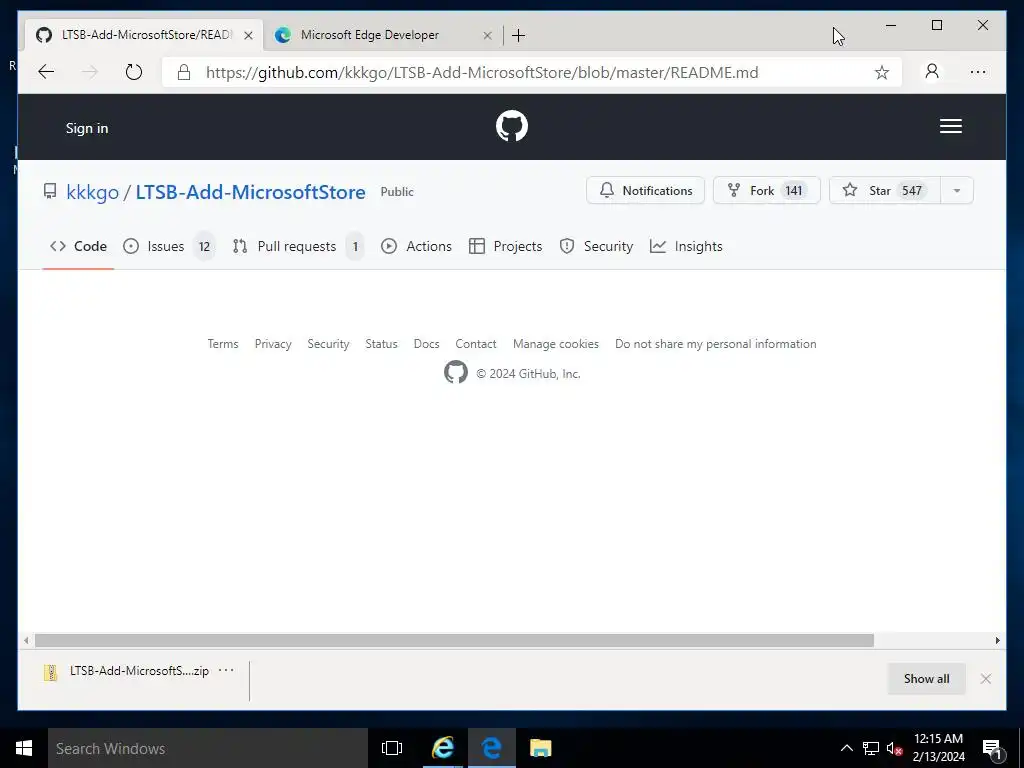Open the Projects tab
The height and width of the screenshot is (768, 1024).
(x=505, y=246)
